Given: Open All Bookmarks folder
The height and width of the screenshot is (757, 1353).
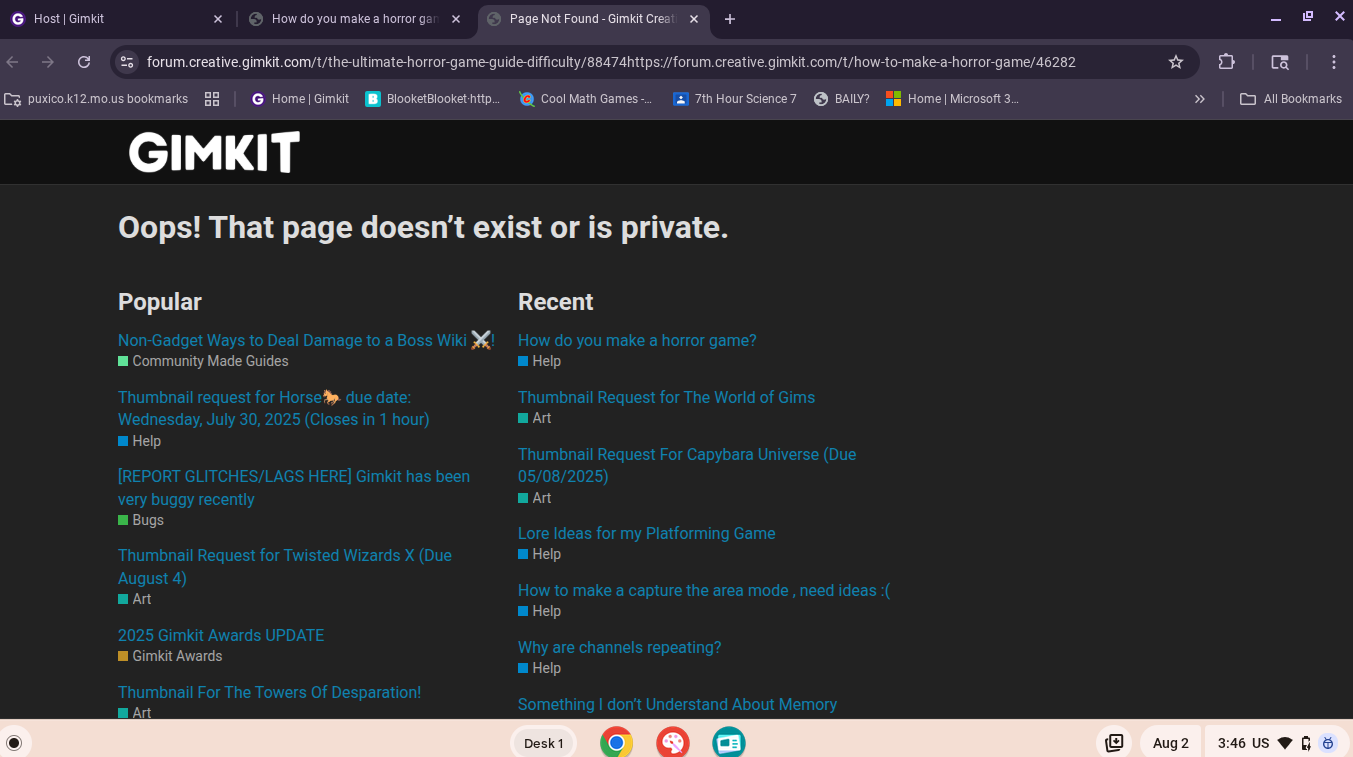Looking at the screenshot, I should [1291, 99].
